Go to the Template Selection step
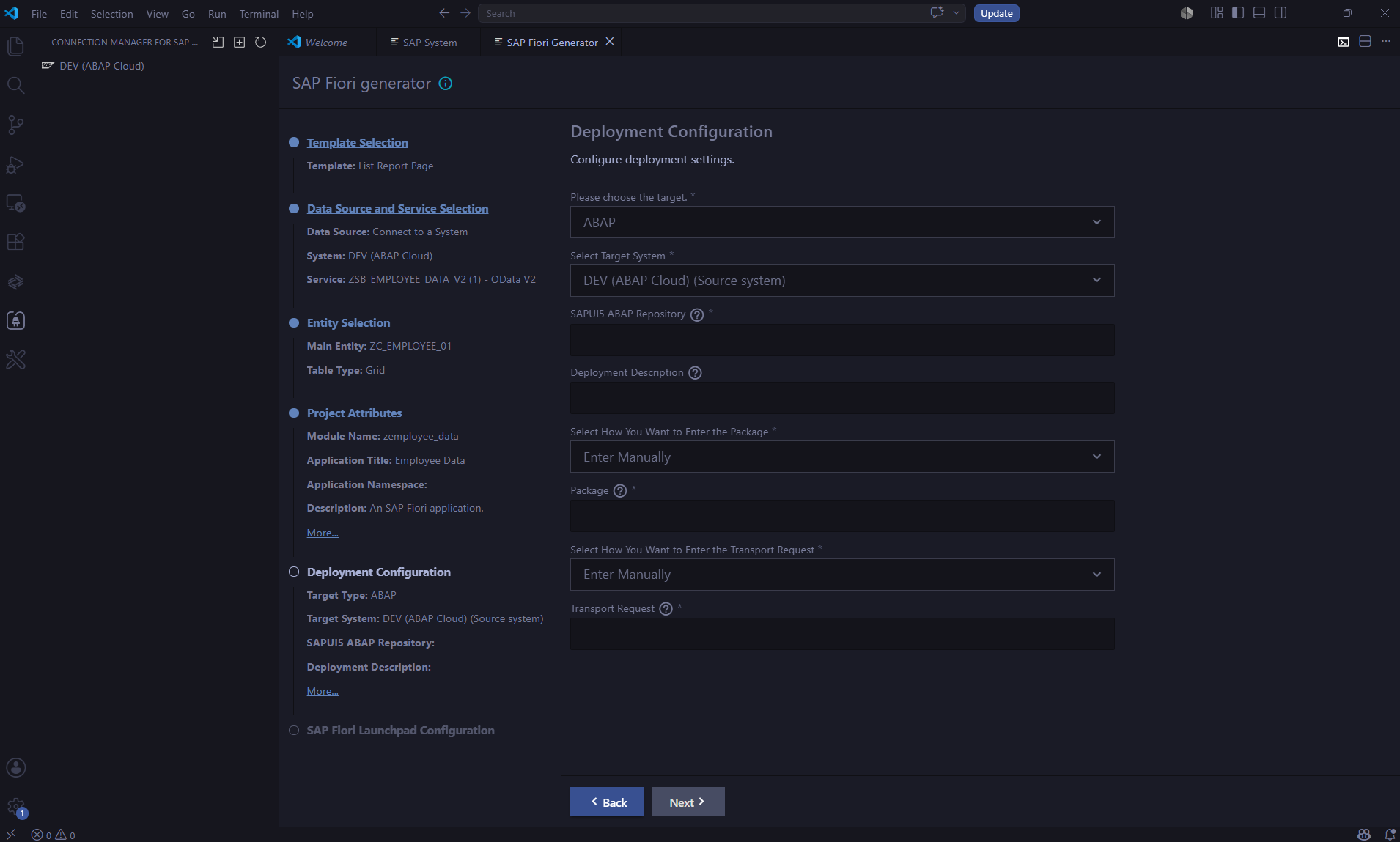 [x=358, y=143]
